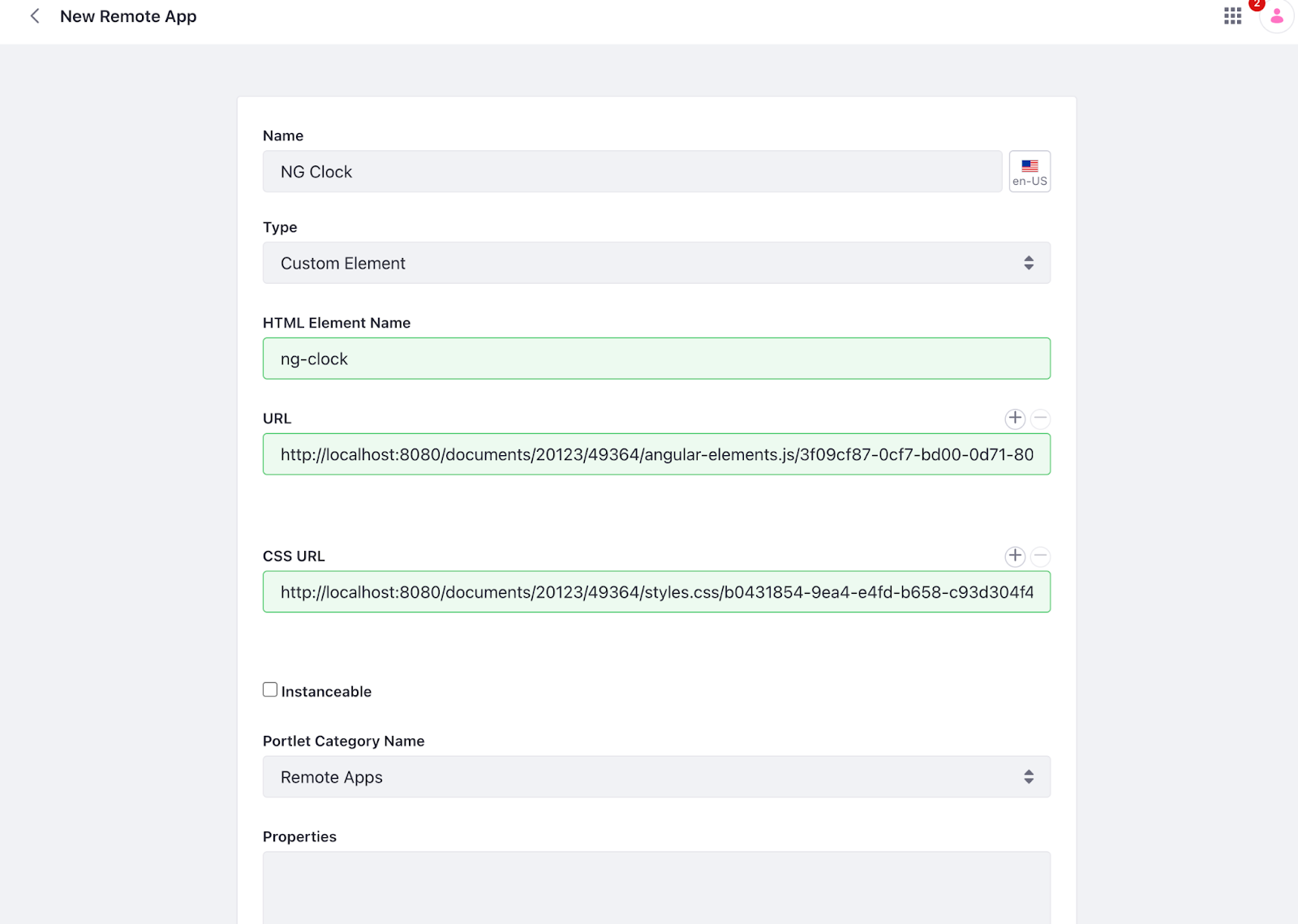Click inside the Properties text area
Viewport: 1298px width, 924px height.
tap(655, 887)
